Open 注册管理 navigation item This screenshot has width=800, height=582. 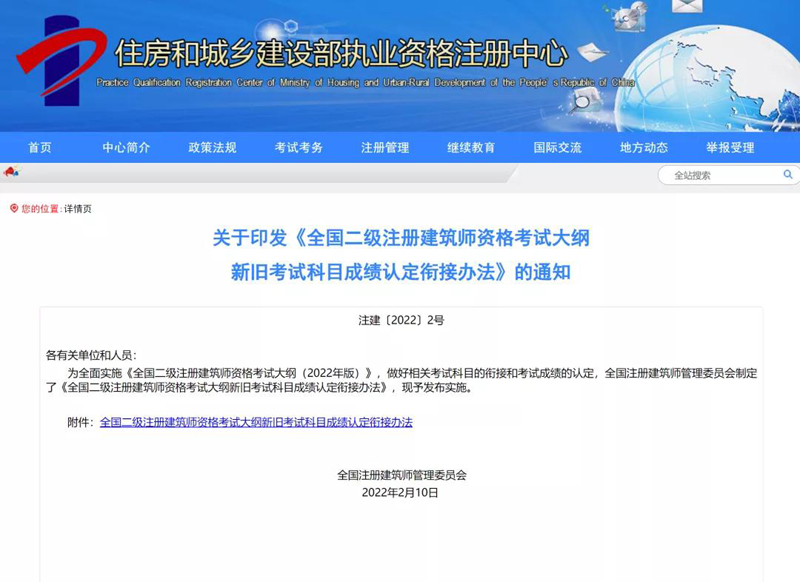(385, 148)
